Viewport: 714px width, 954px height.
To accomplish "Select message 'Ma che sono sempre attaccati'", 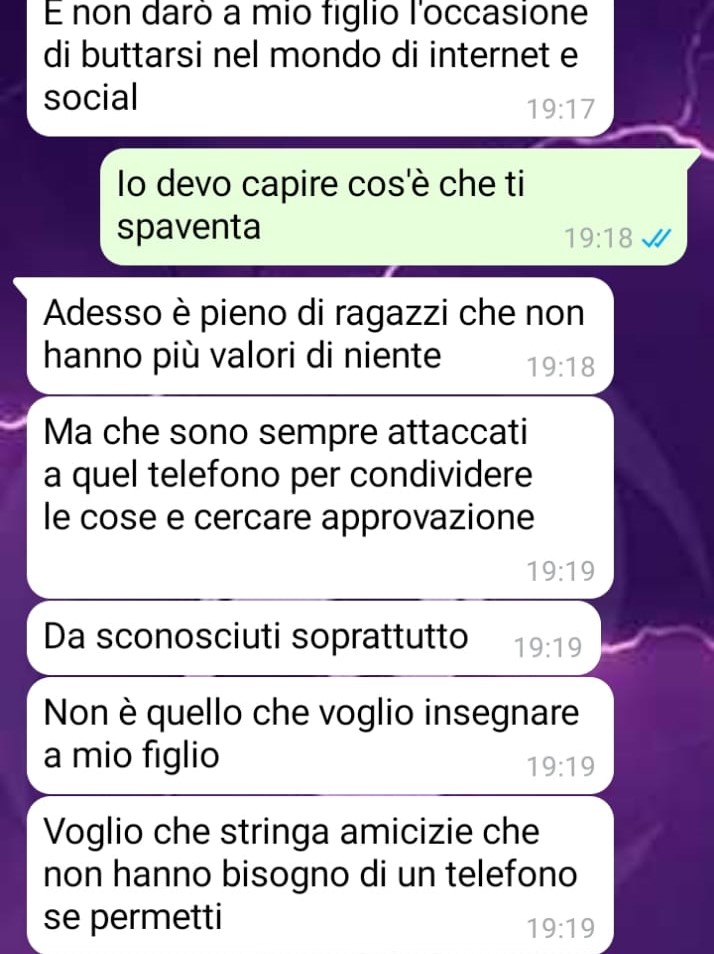I will 320,498.
